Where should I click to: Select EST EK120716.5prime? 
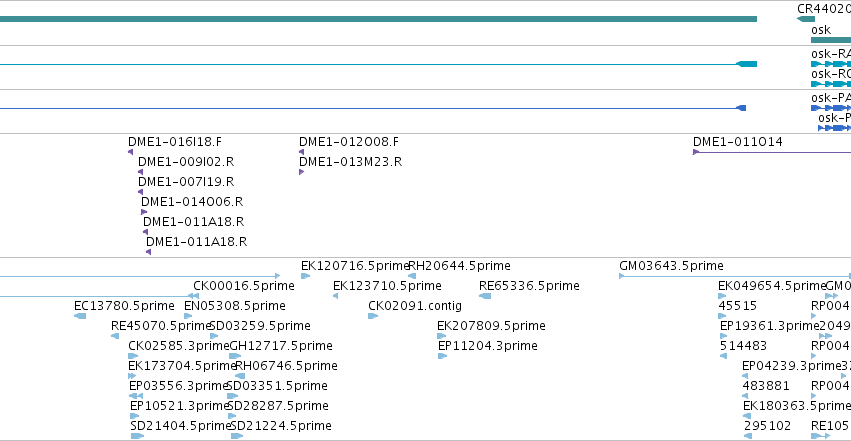(354, 266)
